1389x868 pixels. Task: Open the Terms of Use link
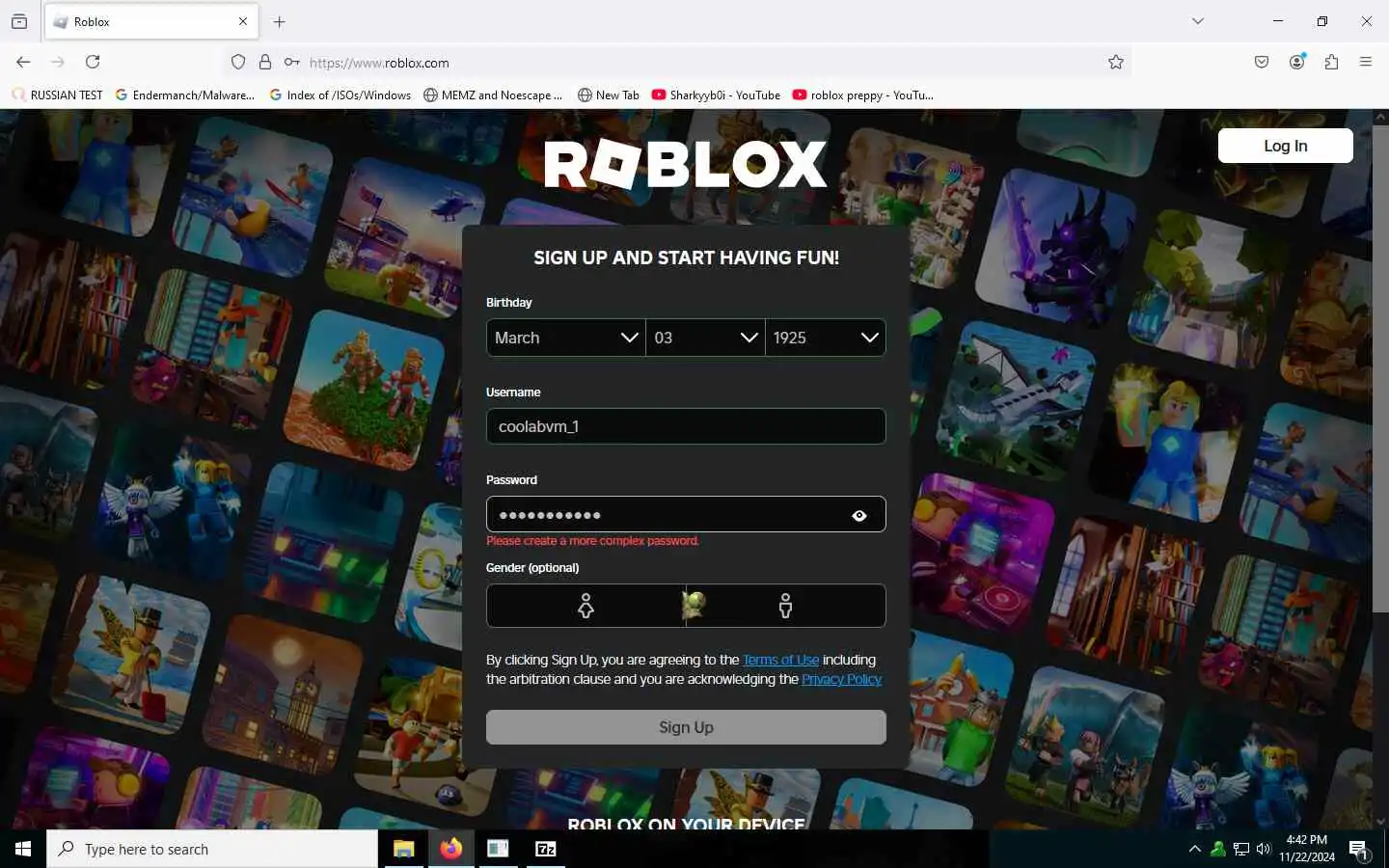(780, 660)
